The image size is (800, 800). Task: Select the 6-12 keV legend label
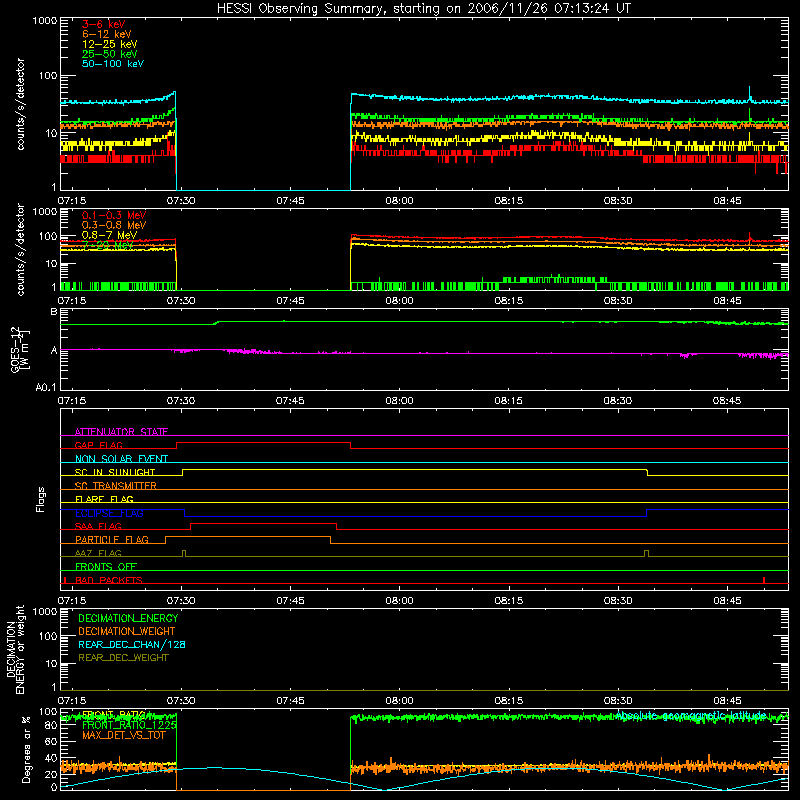(x=107, y=34)
